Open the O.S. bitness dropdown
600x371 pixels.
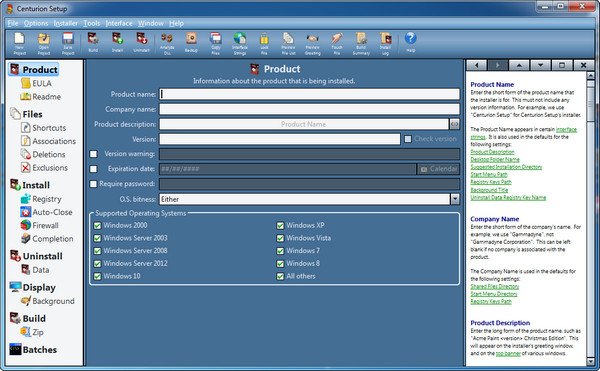pyautogui.click(x=455, y=199)
